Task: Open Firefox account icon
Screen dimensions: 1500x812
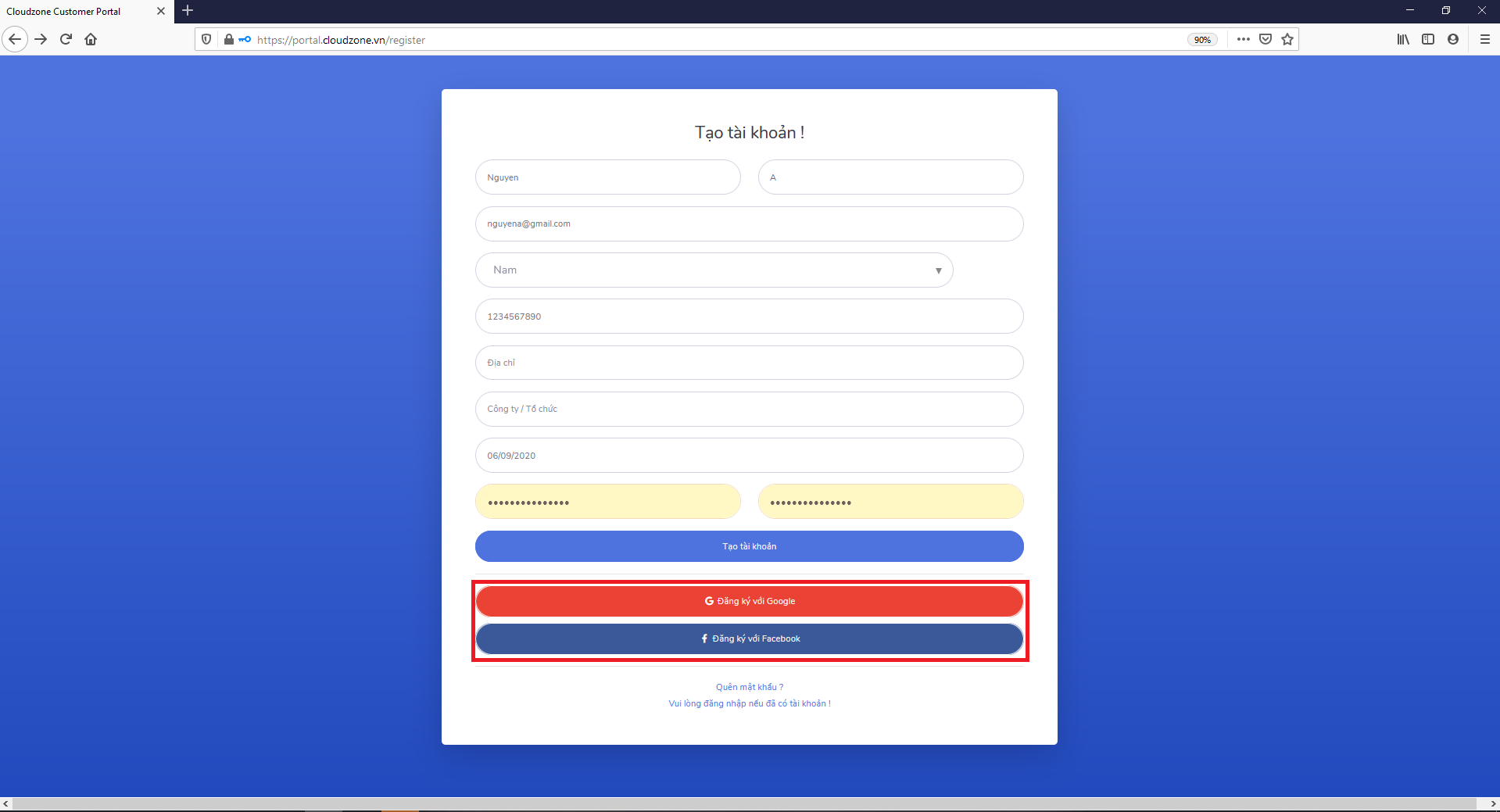Action: (1453, 39)
